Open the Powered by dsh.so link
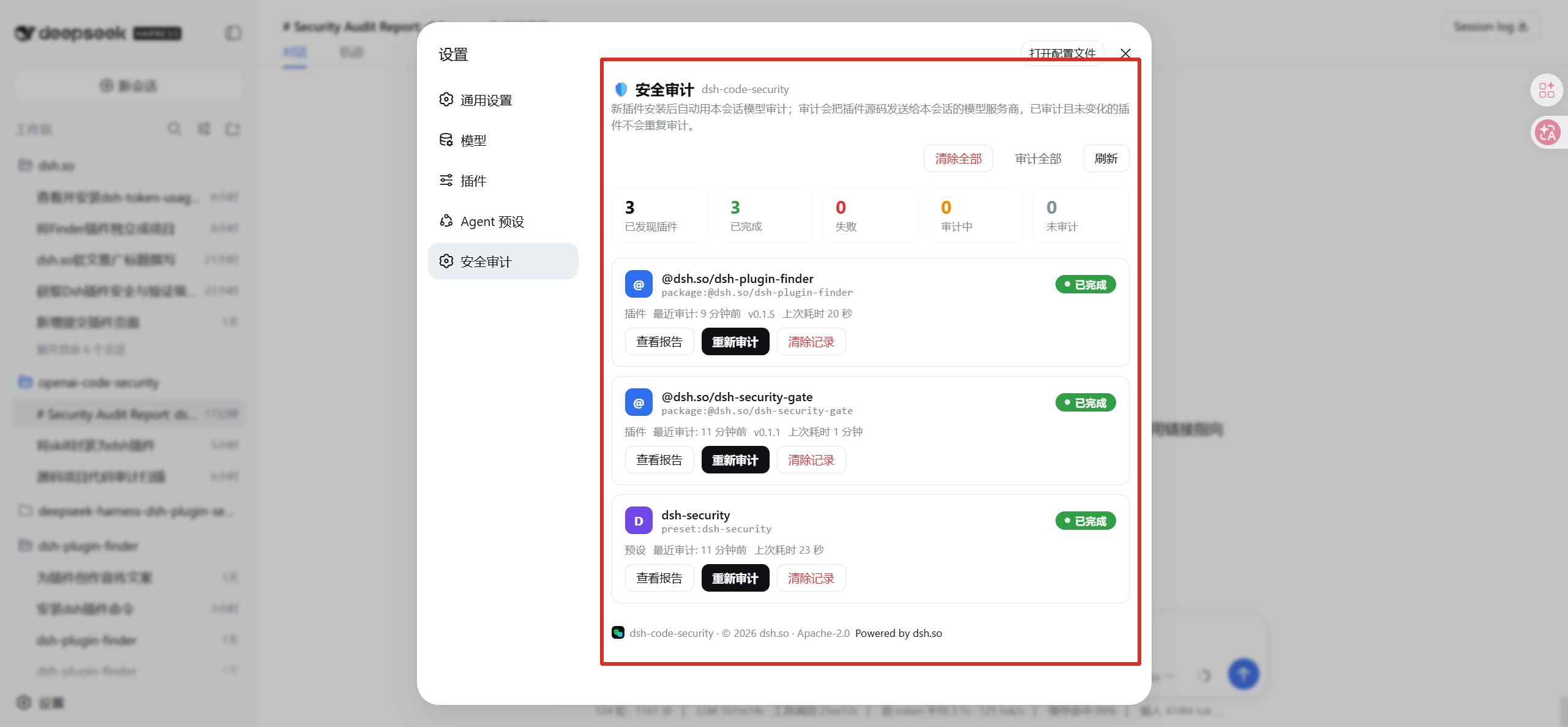The width and height of the screenshot is (1568, 727). tap(898, 633)
